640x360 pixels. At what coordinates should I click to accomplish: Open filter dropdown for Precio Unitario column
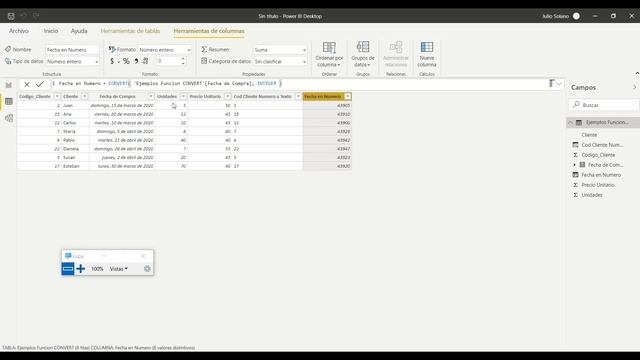(227, 97)
